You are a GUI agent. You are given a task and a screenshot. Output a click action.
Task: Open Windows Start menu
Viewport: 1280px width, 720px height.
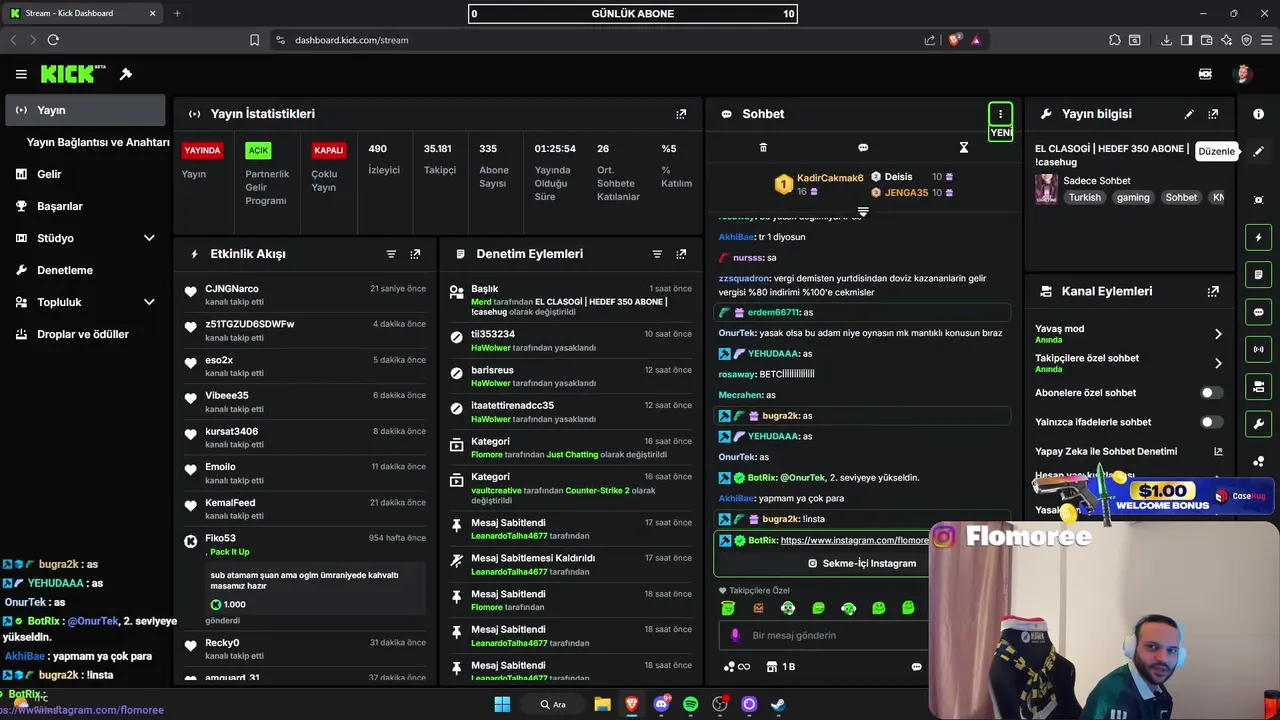point(502,704)
